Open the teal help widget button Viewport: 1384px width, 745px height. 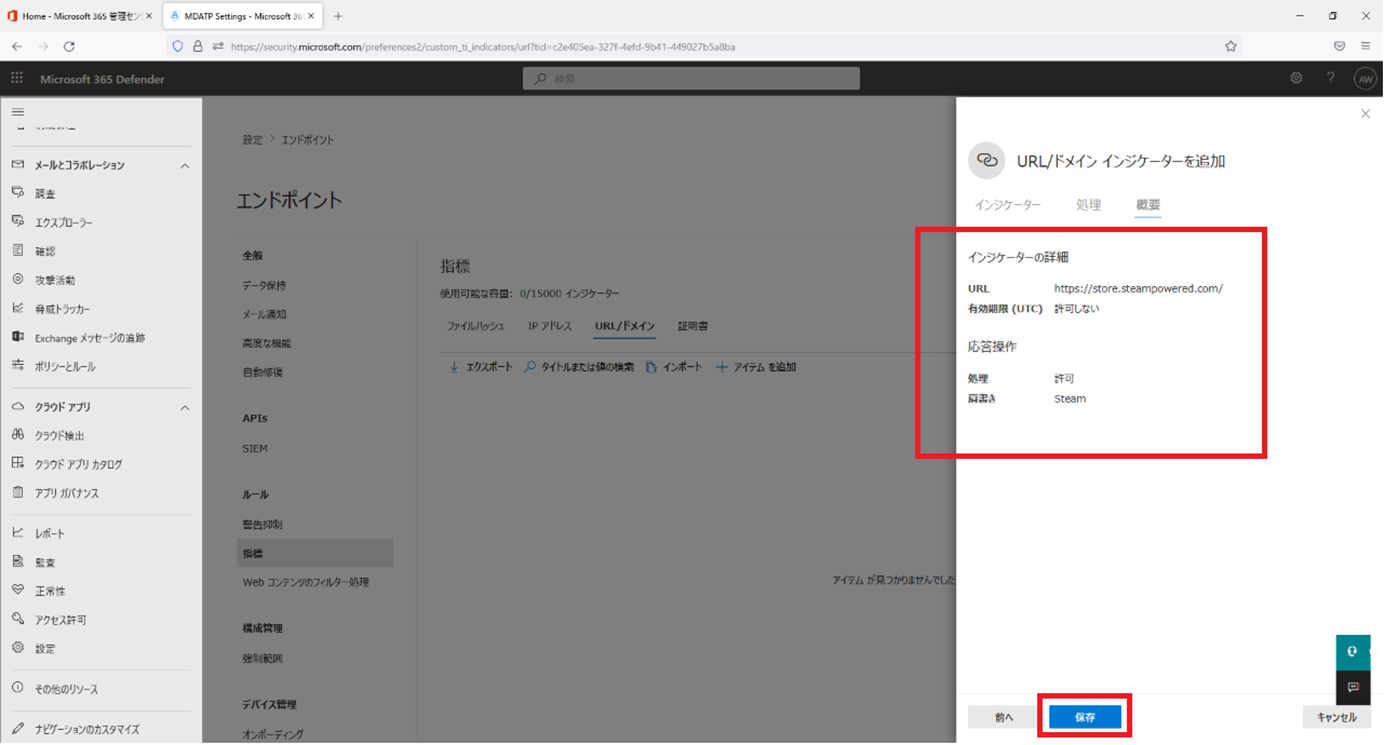pyautogui.click(x=1353, y=651)
